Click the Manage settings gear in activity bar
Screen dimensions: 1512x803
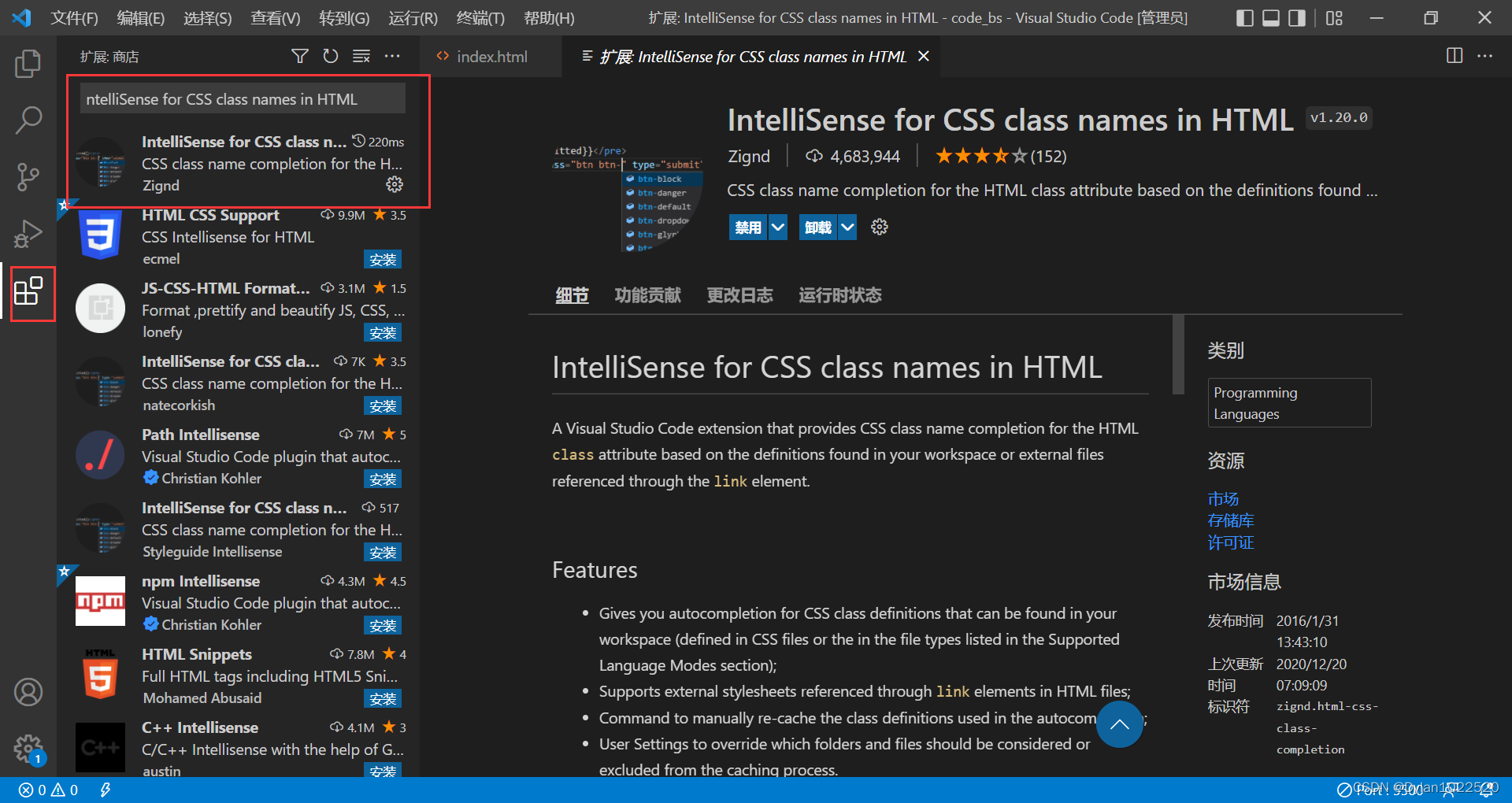[29, 749]
